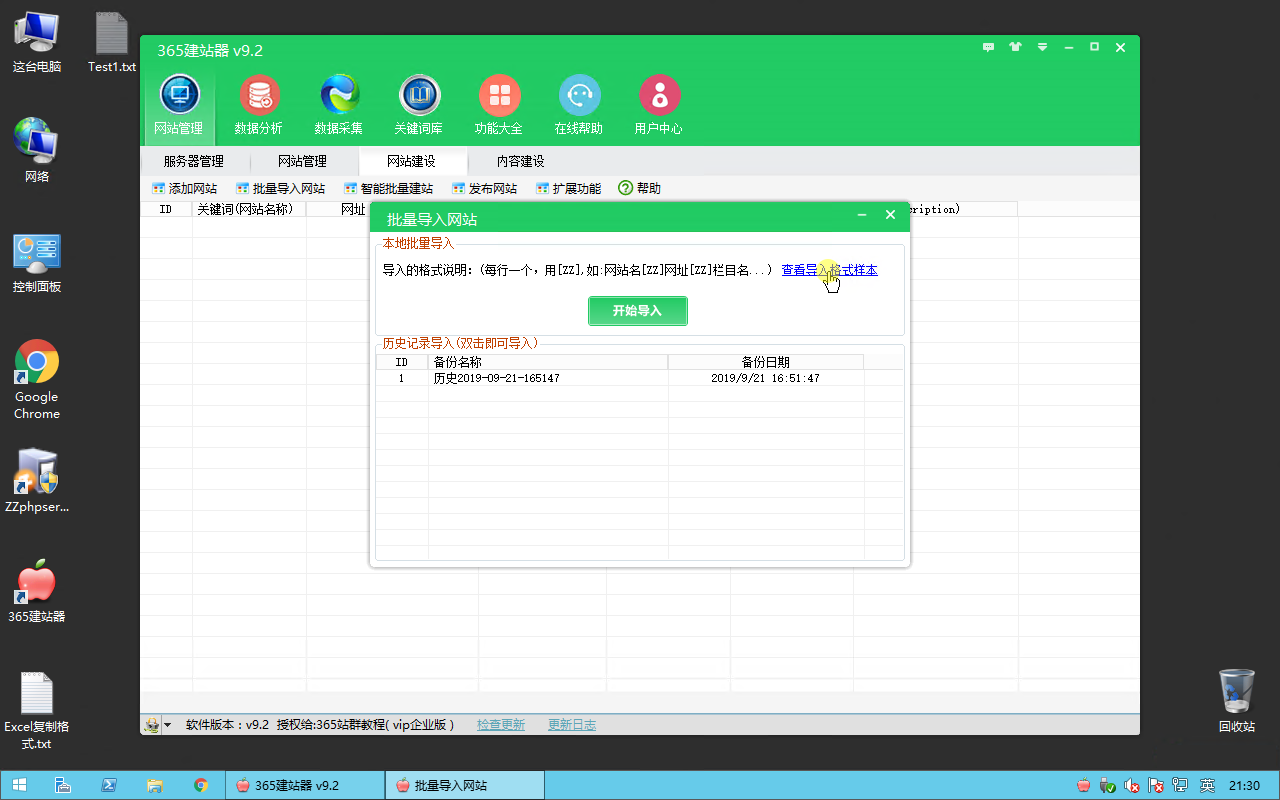Switch to the 网站建设 tab
Viewport: 1280px width, 800px height.
[x=412, y=161]
